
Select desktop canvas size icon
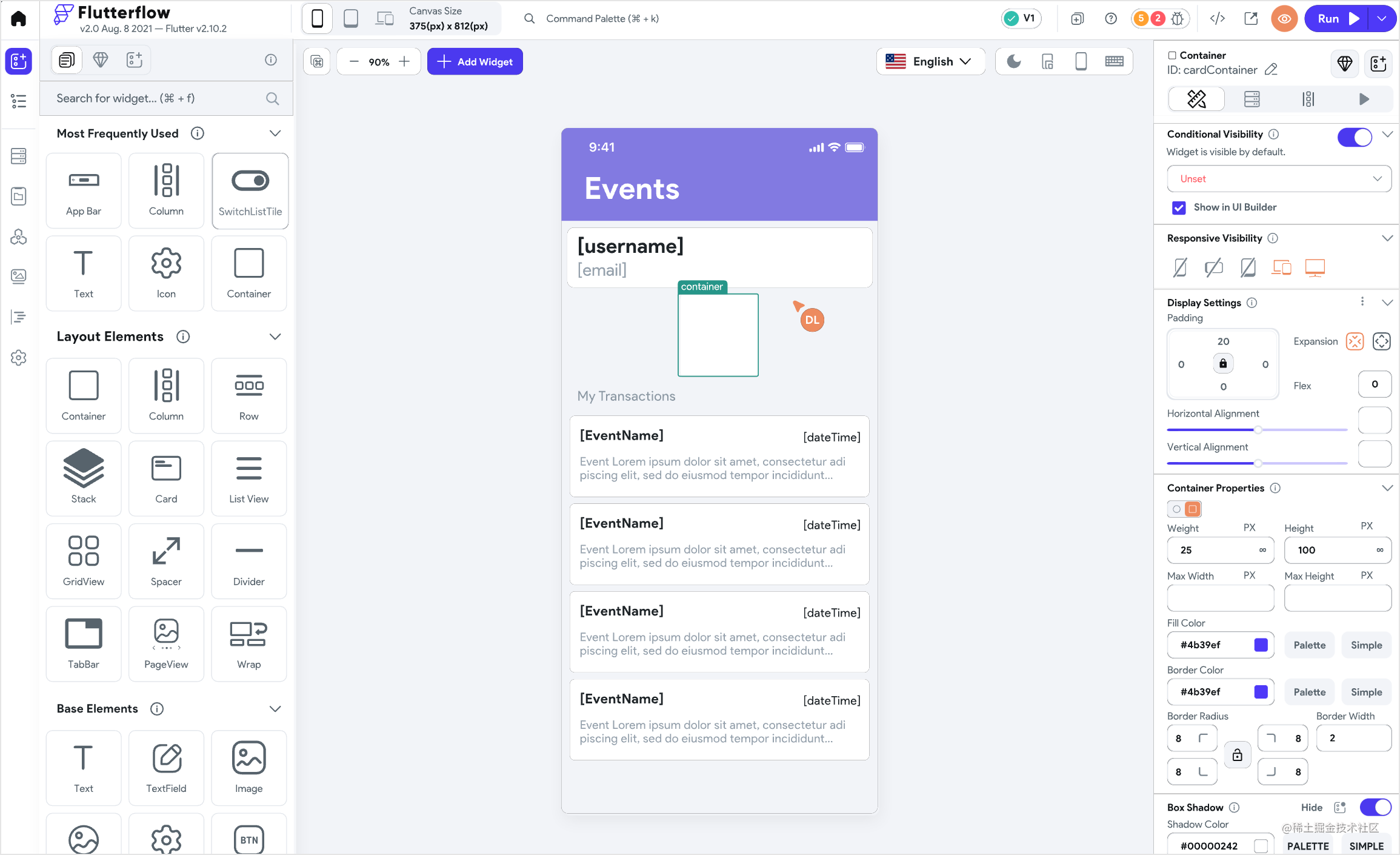(x=384, y=18)
